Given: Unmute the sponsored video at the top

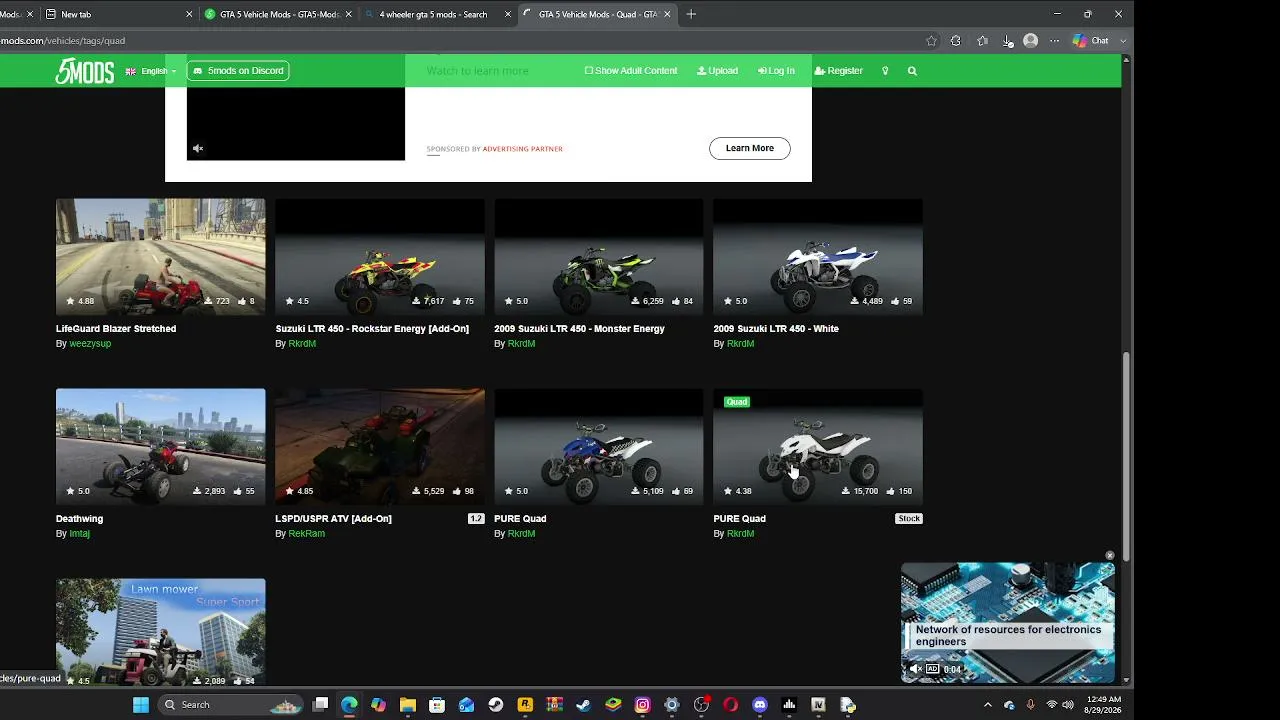Looking at the screenshot, I should pyautogui.click(x=198, y=148).
